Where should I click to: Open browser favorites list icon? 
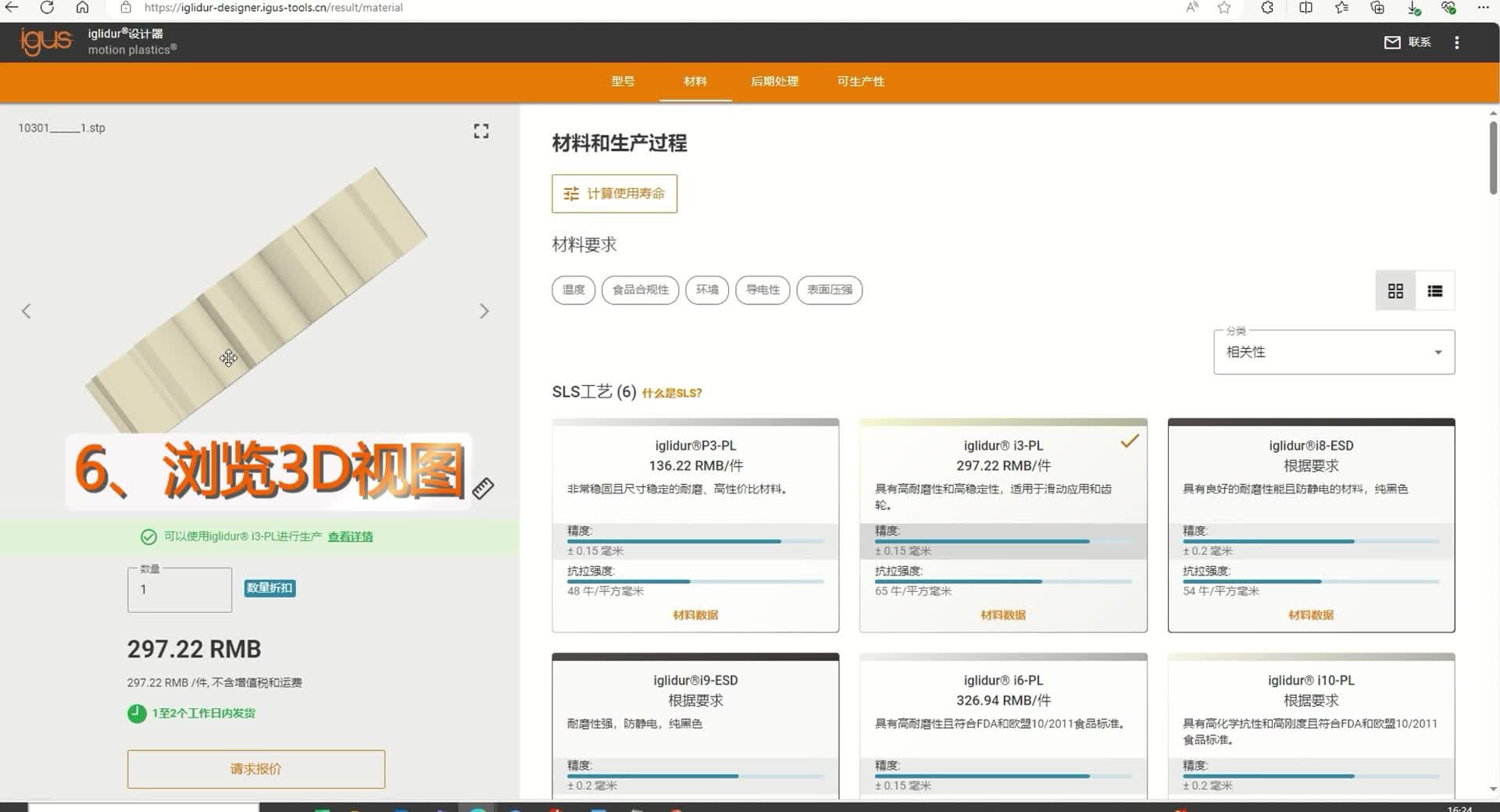(x=1342, y=8)
